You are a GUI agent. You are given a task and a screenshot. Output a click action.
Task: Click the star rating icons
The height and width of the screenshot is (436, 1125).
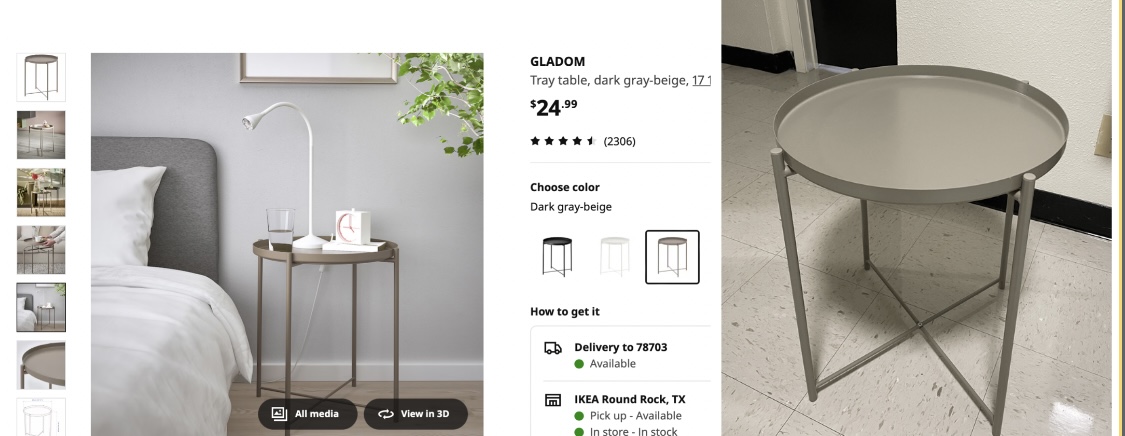pyautogui.click(x=563, y=141)
